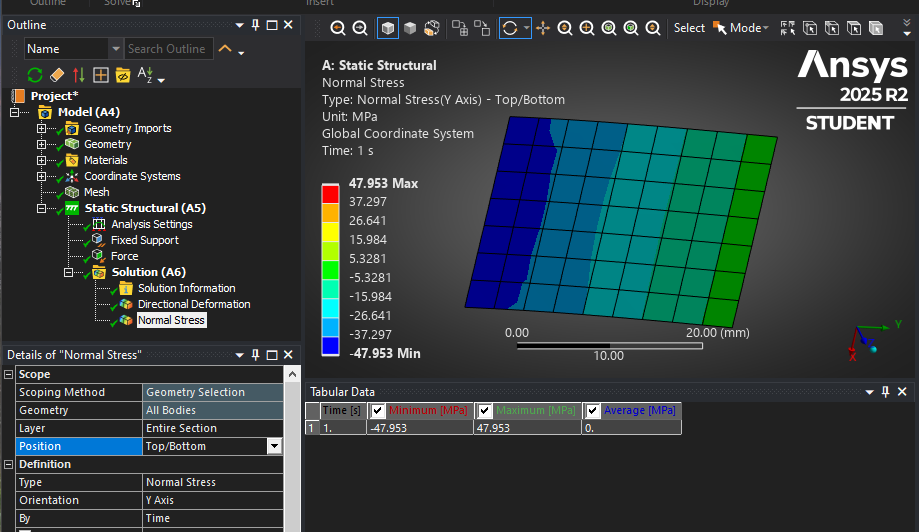Image resolution: width=919 pixels, height=532 pixels.
Task: Pin the Tabular Data panel
Action: [886, 392]
